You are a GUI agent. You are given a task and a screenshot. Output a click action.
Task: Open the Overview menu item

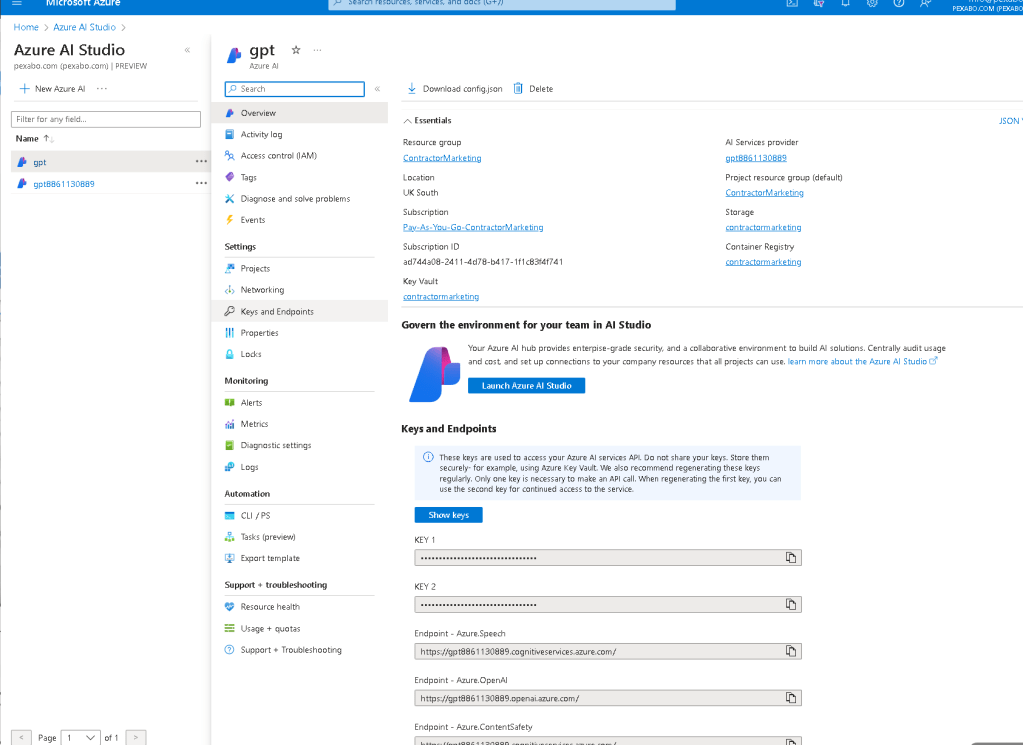pos(299,113)
